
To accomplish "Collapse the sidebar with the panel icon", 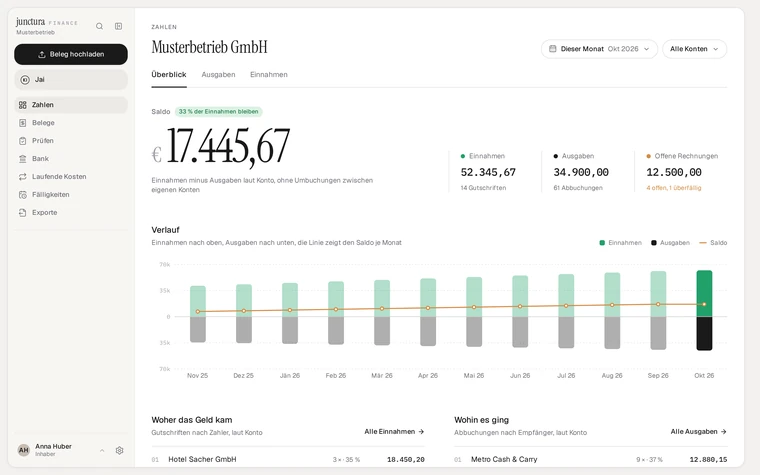I will (x=118, y=26).
